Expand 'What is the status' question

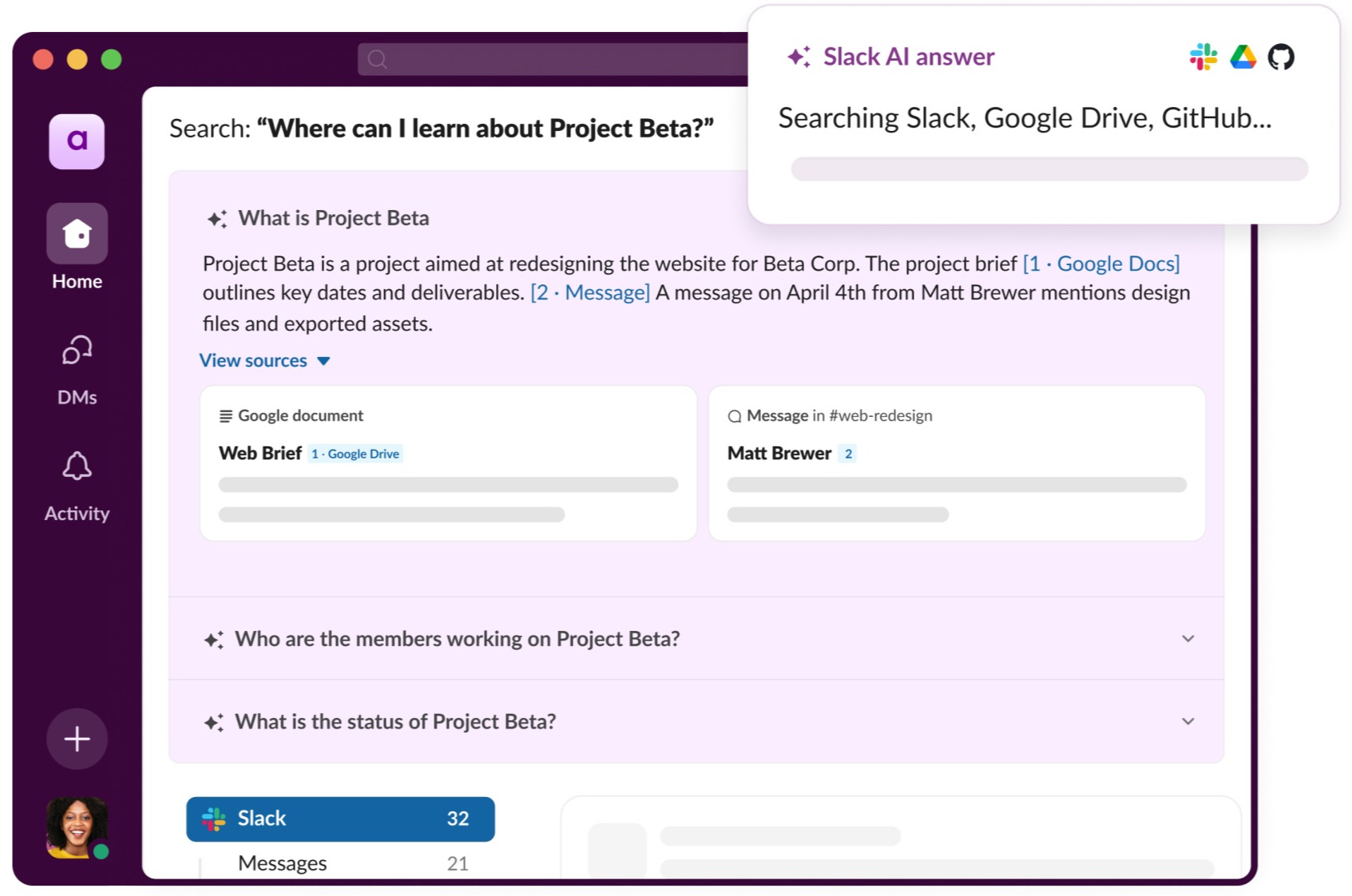tap(1187, 722)
